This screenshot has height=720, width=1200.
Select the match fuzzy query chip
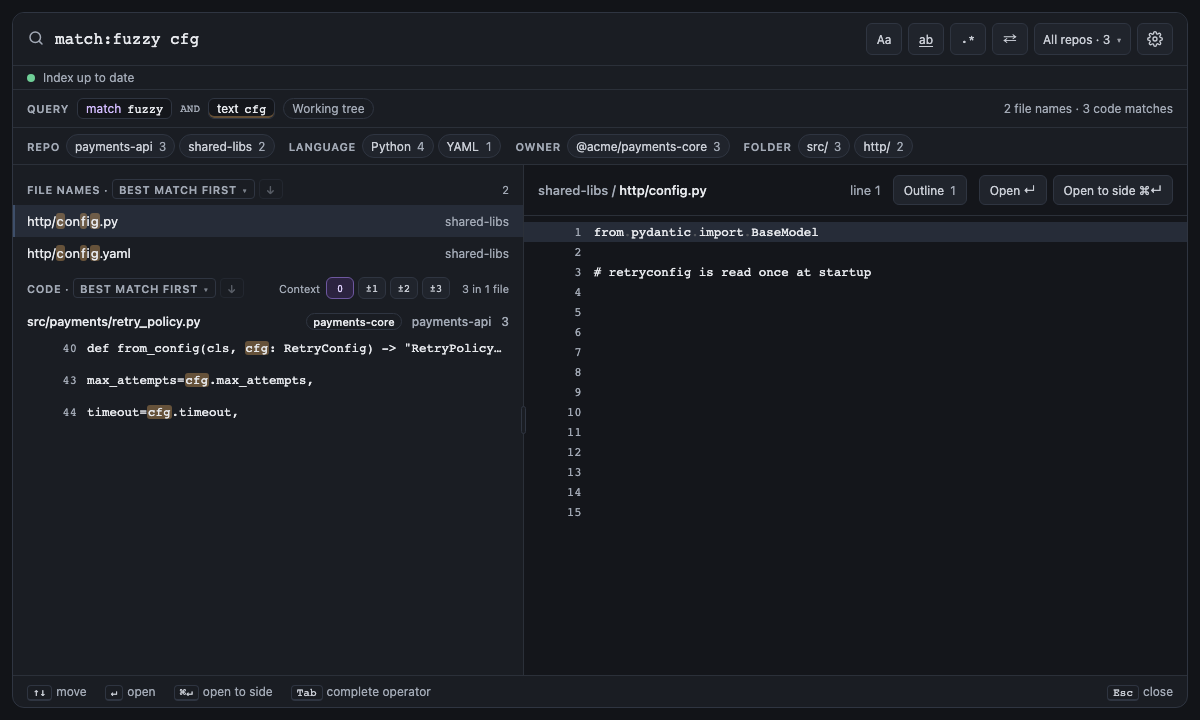click(124, 109)
